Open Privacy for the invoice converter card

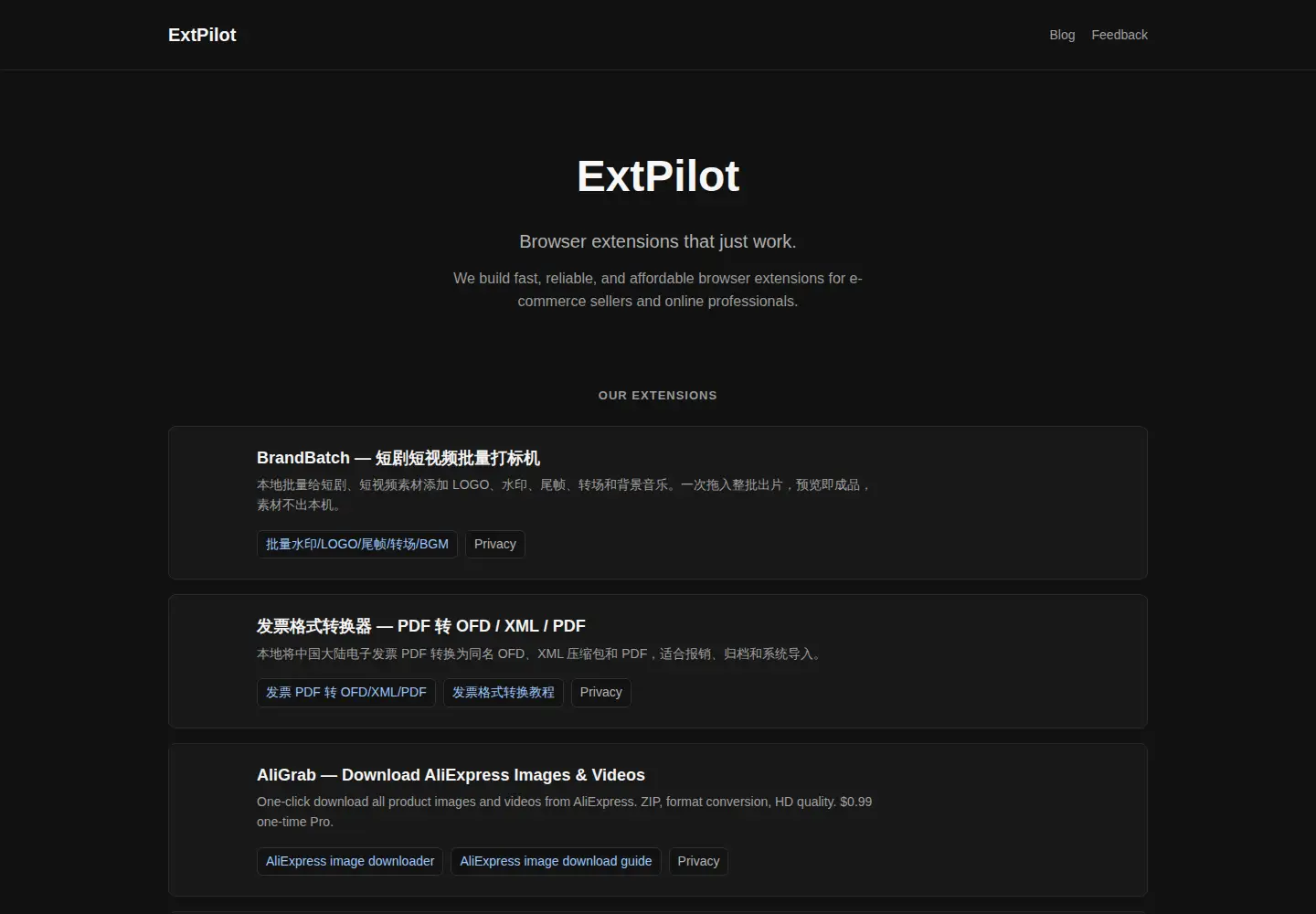pos(601,693)
